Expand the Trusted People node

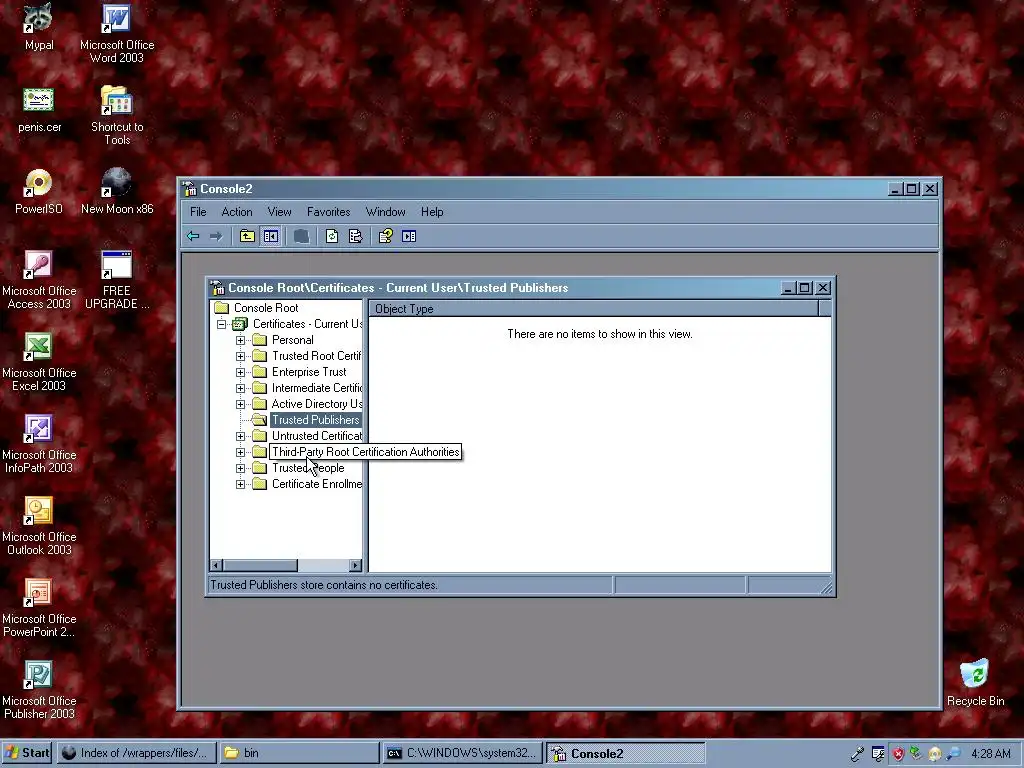(240, 468)
